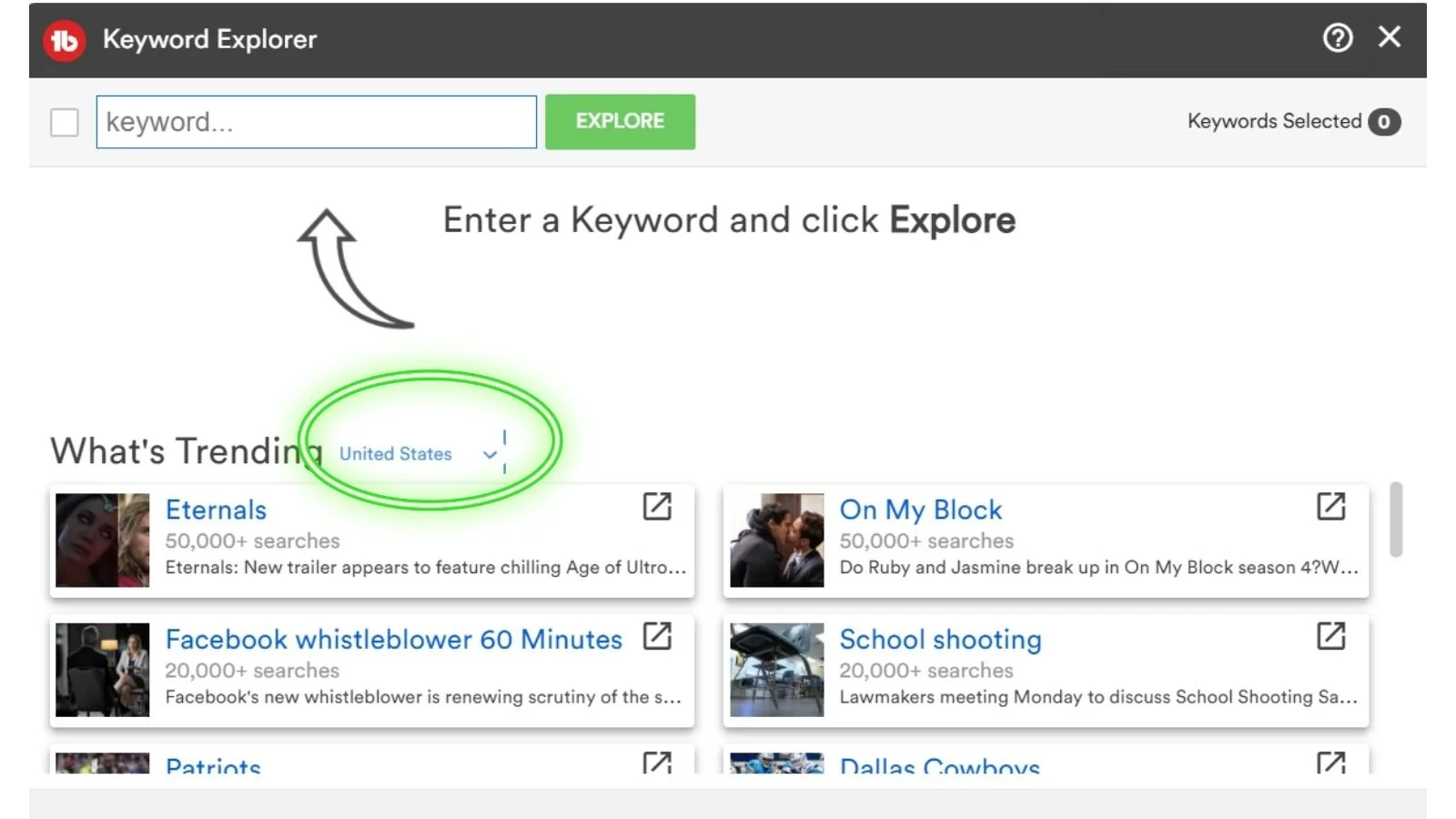This screenshot has height=819, width=1456.
Task: Click the TubeBuddy logo icon
Action: (64, 40)
